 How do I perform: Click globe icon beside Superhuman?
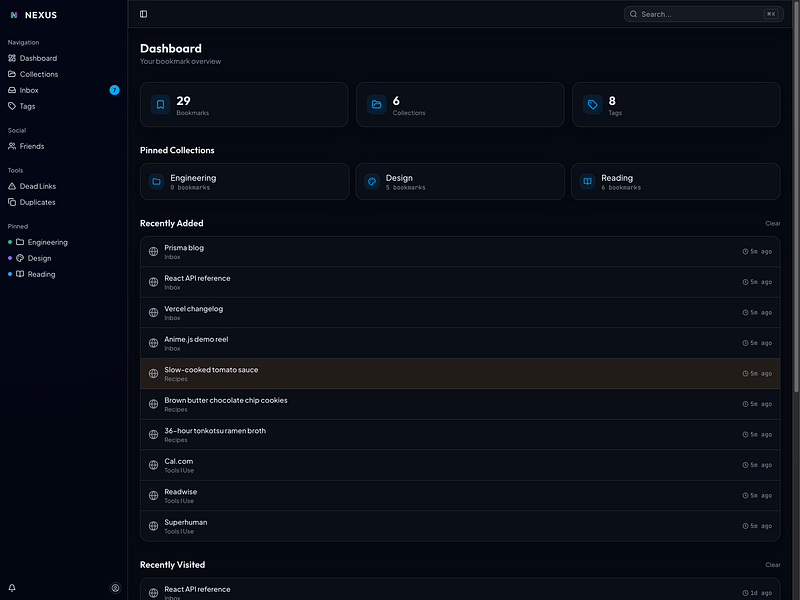point(153,526)
